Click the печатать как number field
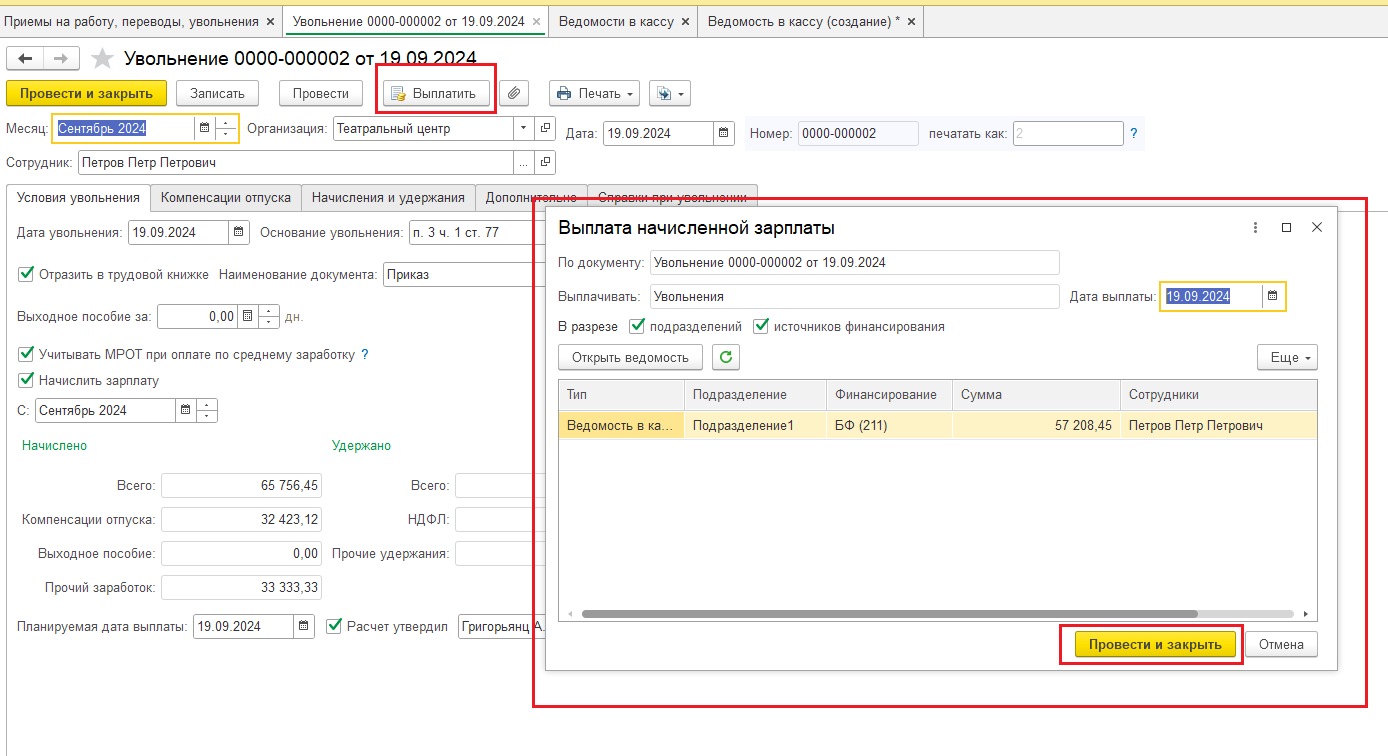Image resolution: width=1388 pixels, height=756 pixels. [x=1068, y=133]
